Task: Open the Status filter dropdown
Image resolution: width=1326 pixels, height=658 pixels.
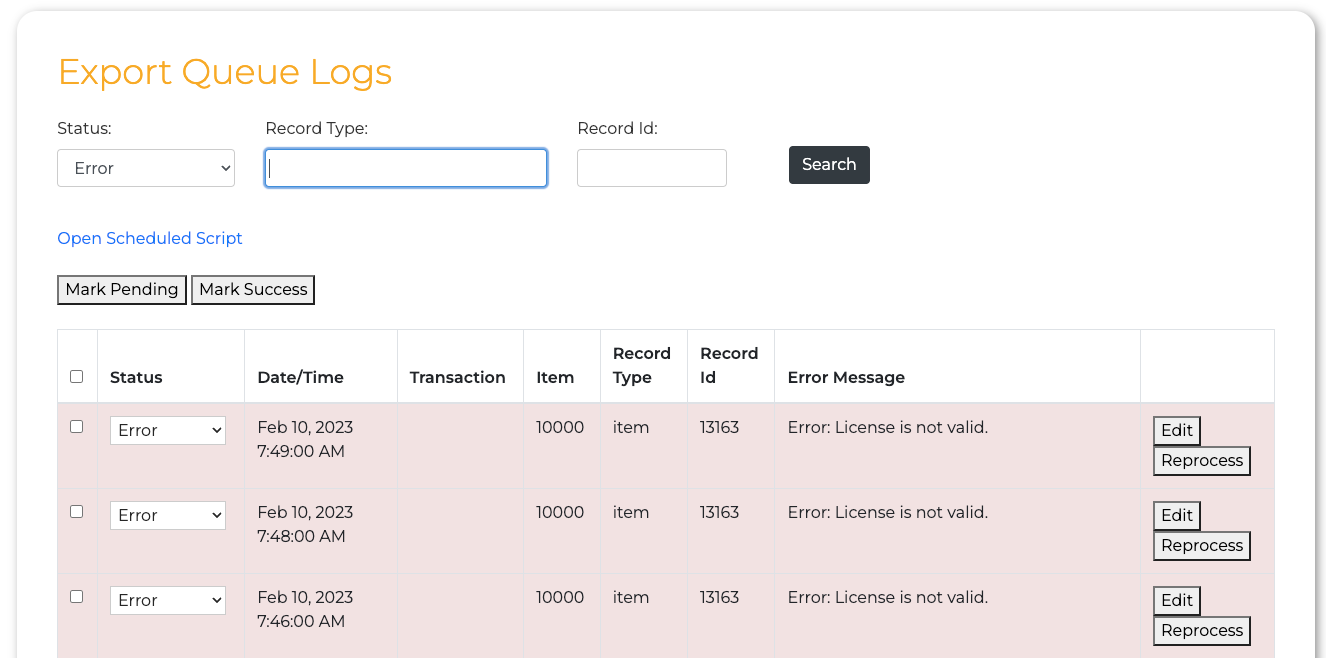Action: tap(146, 168)
